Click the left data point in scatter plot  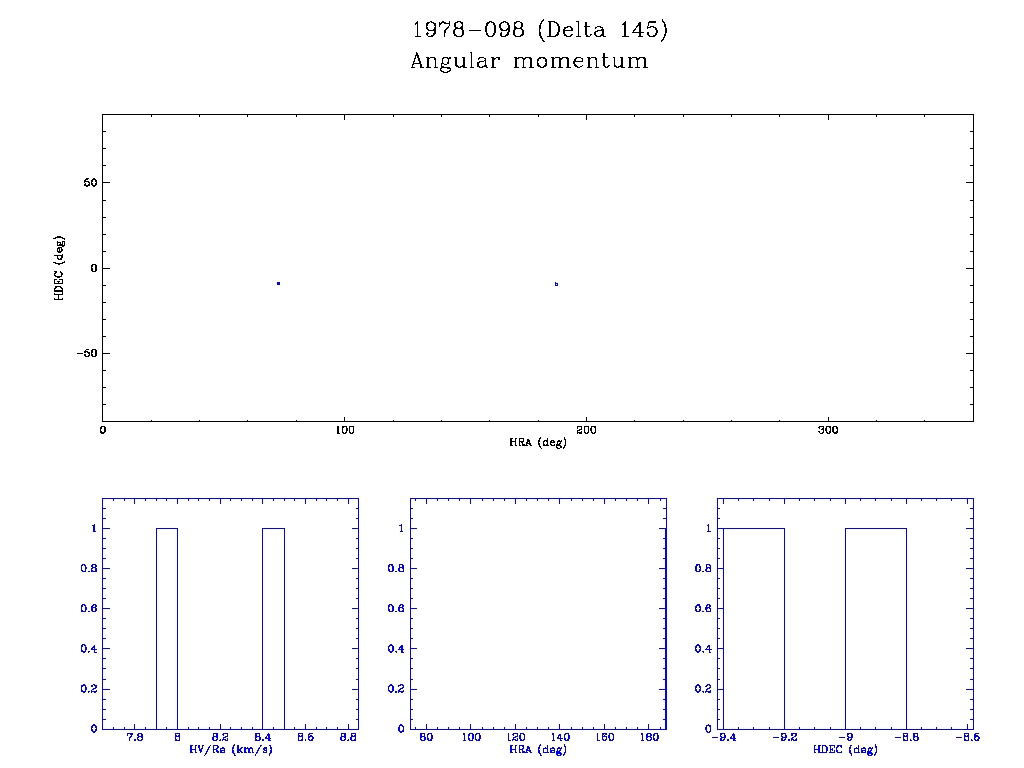[278, 284]
